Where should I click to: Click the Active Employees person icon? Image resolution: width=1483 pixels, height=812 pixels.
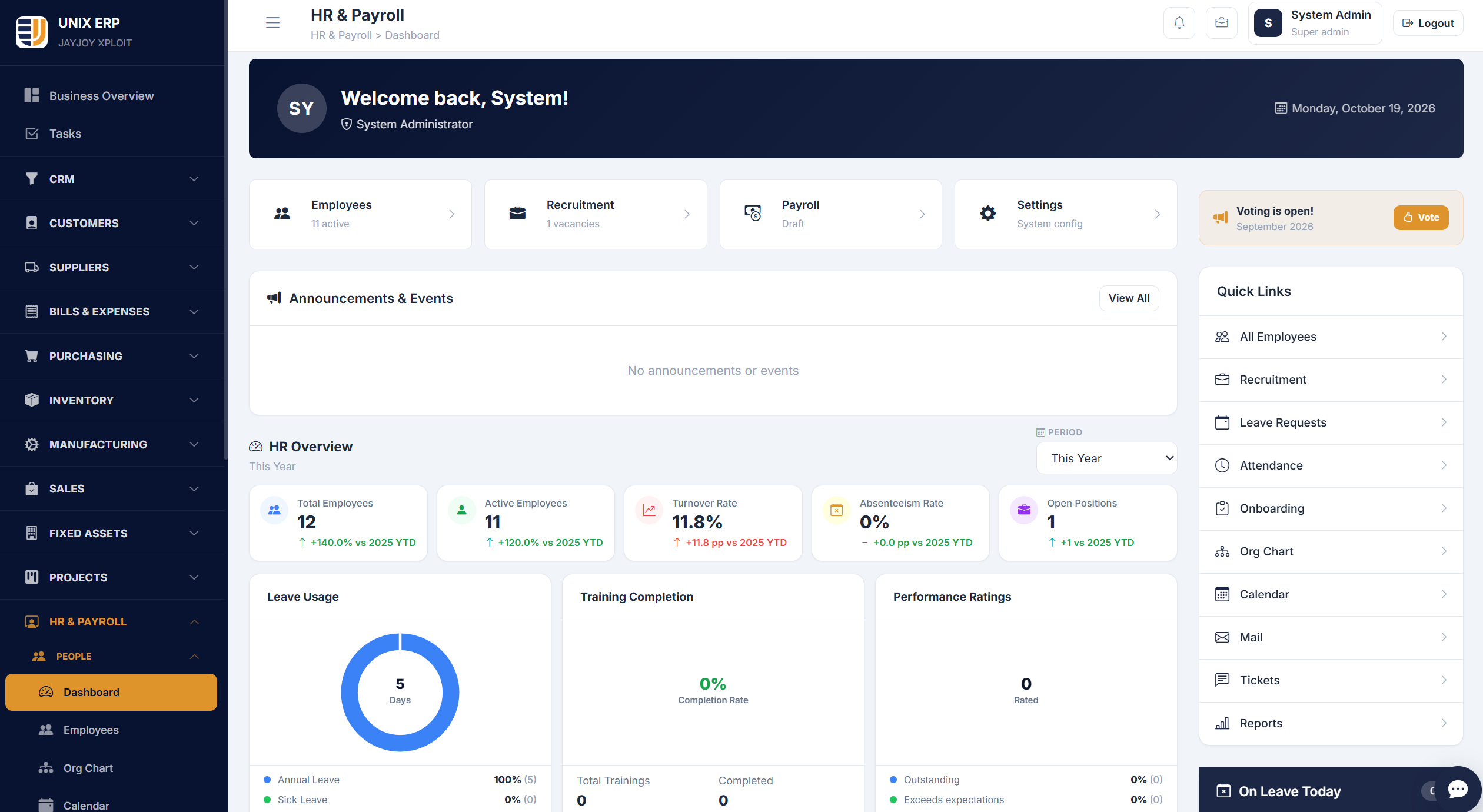tap(462, 510)
